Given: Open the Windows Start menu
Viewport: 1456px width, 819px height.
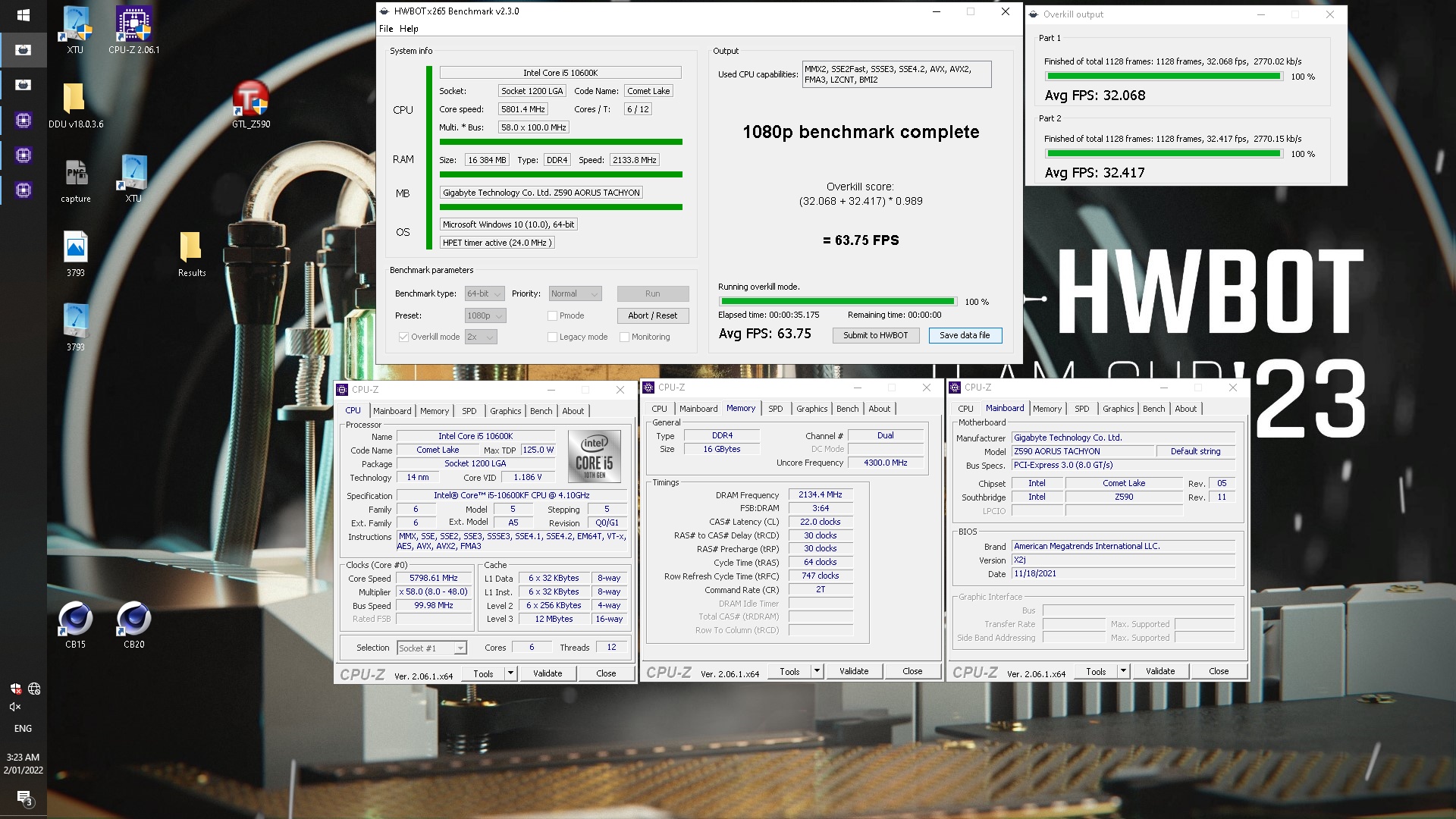Looking at the screenshot, I should pos(23,14).
